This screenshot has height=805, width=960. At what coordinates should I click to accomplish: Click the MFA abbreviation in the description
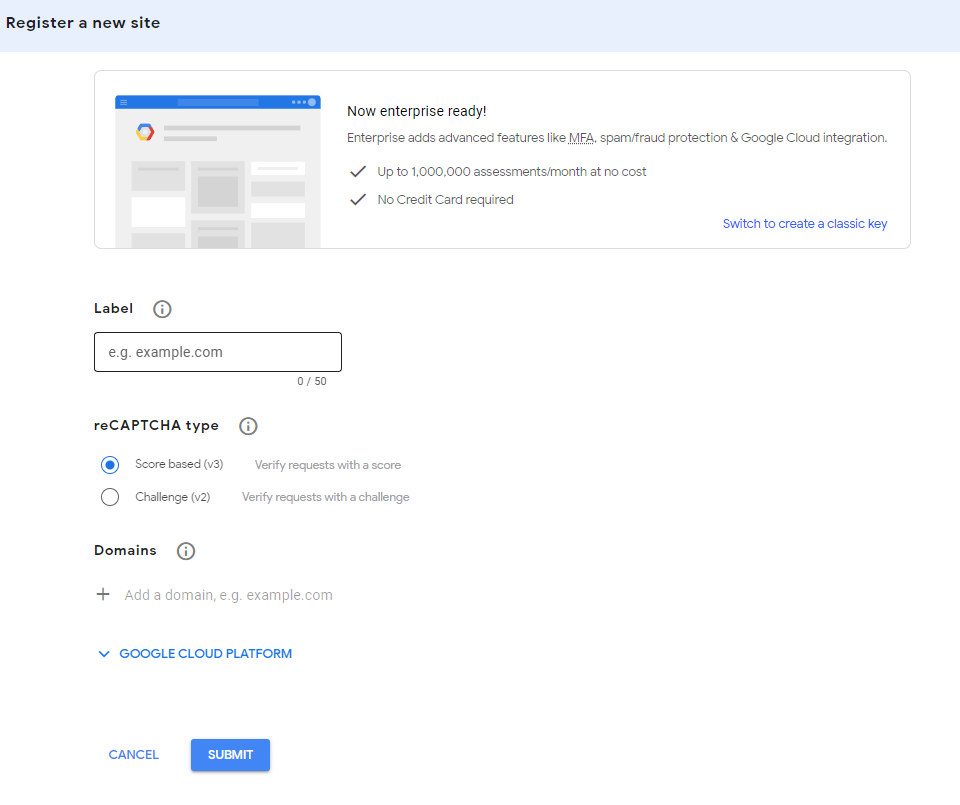tap(581, 138)
